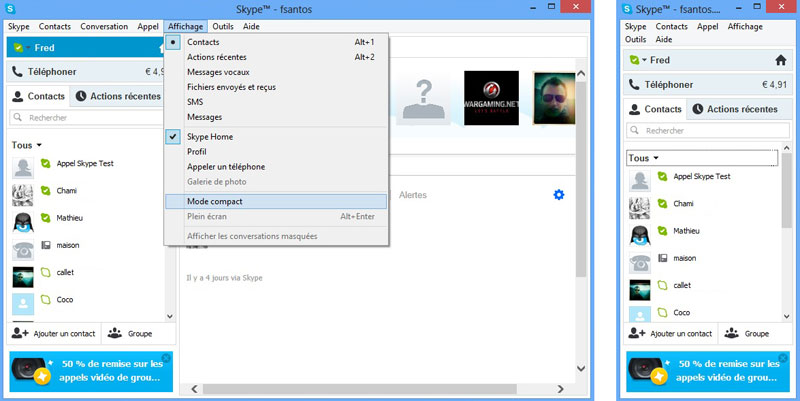The height and width of the screenshot is (401, 800).
Task: Choose Actions récentes in Affichage menu
Action: click(x=276, y=57)
